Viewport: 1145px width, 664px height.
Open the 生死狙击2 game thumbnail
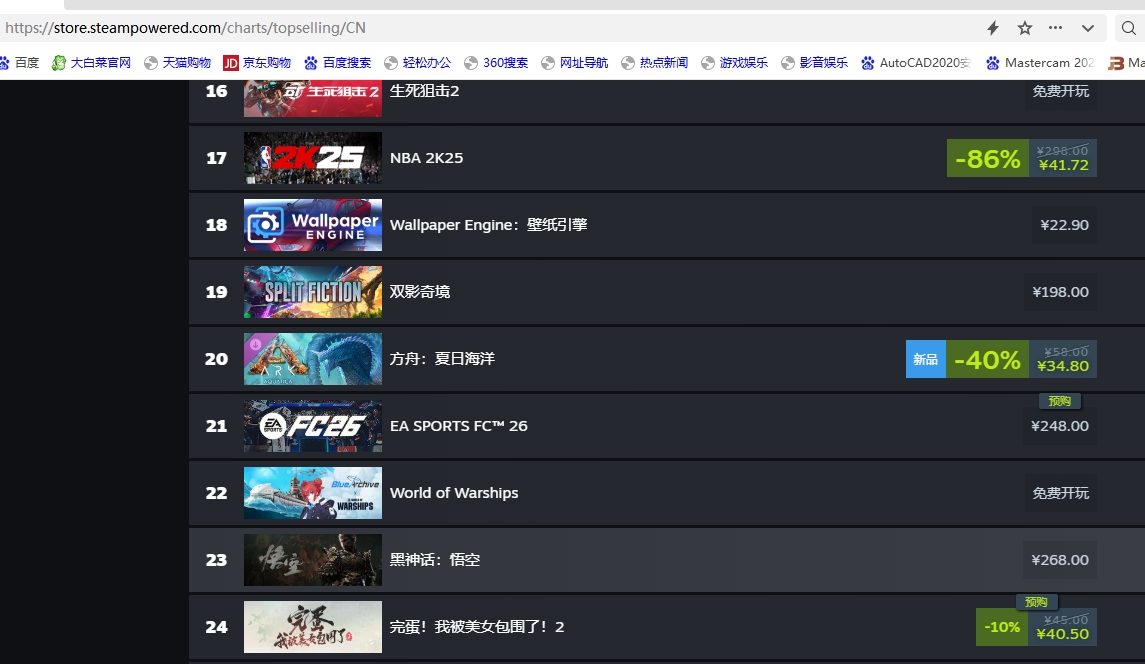coord(313,98)
